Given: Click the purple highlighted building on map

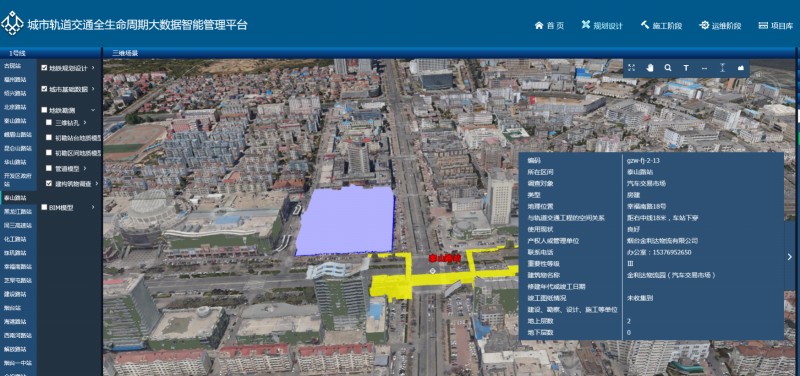Looking at the screenshot, I should coord(346,220).
